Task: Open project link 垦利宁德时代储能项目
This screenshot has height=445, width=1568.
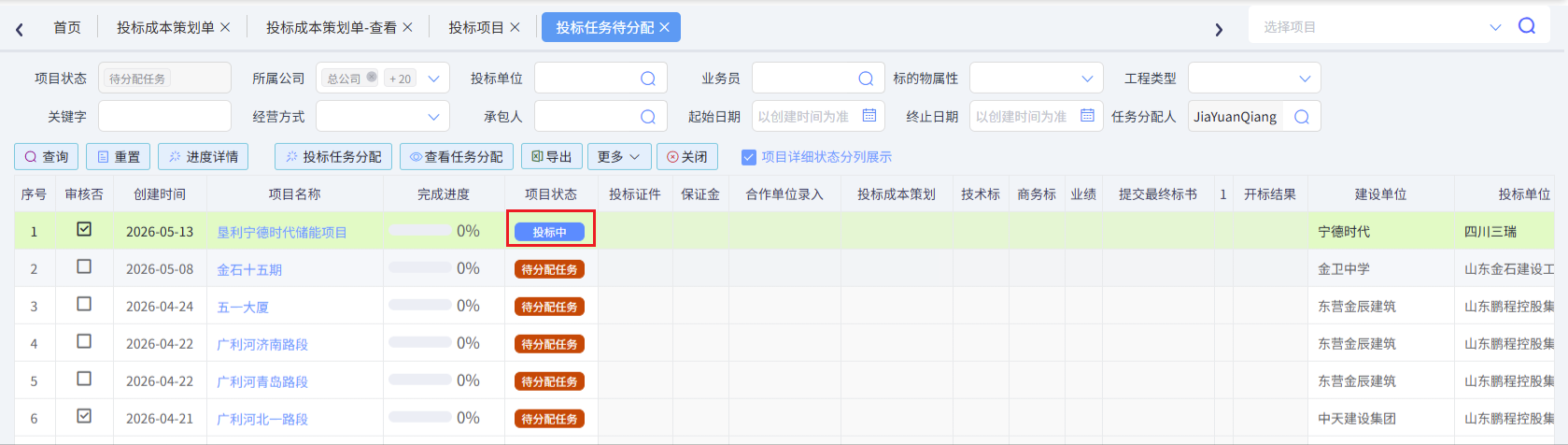Action: click(282, 232)
